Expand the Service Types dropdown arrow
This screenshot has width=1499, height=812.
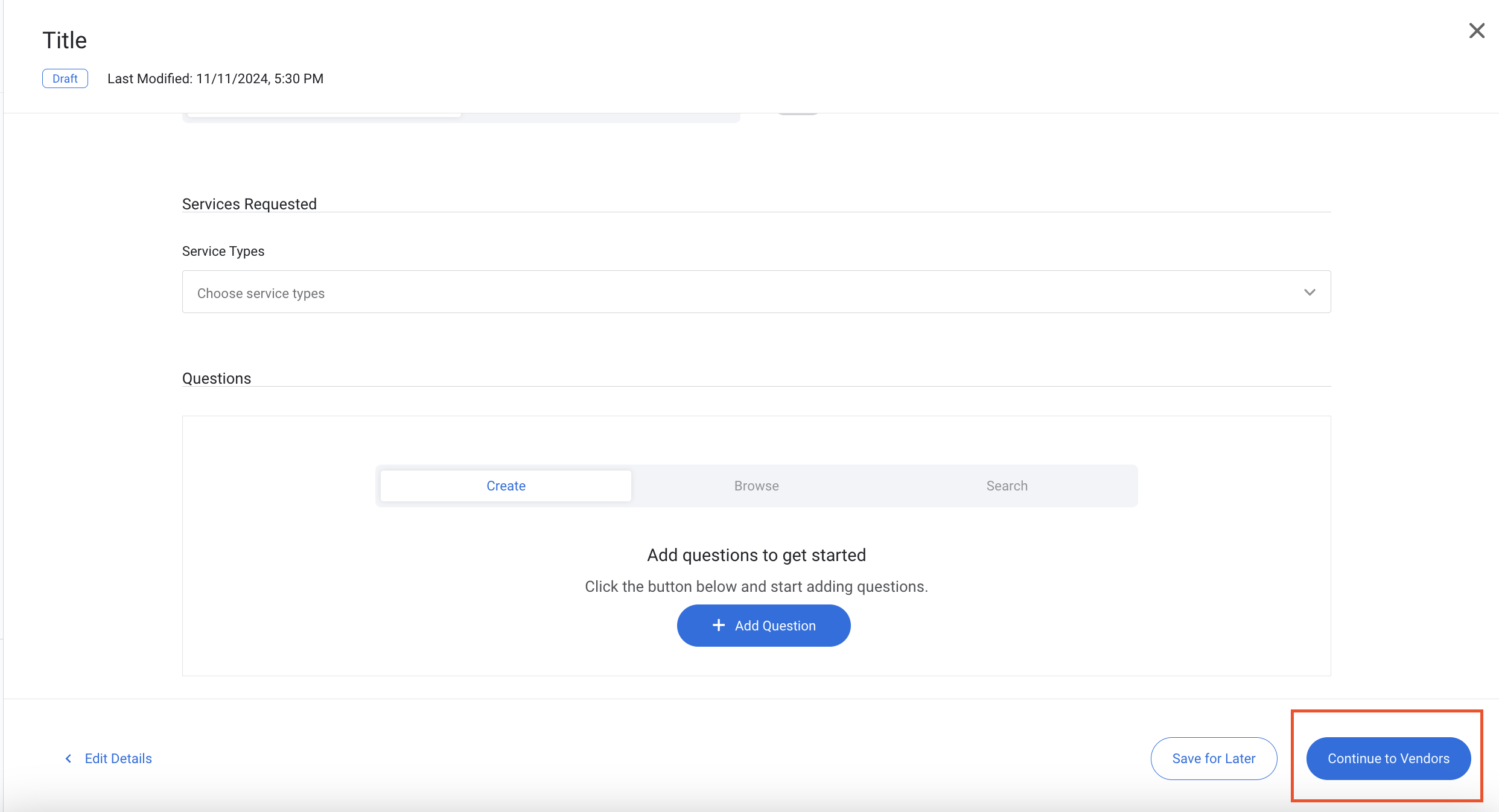[x=1309, y=292]
